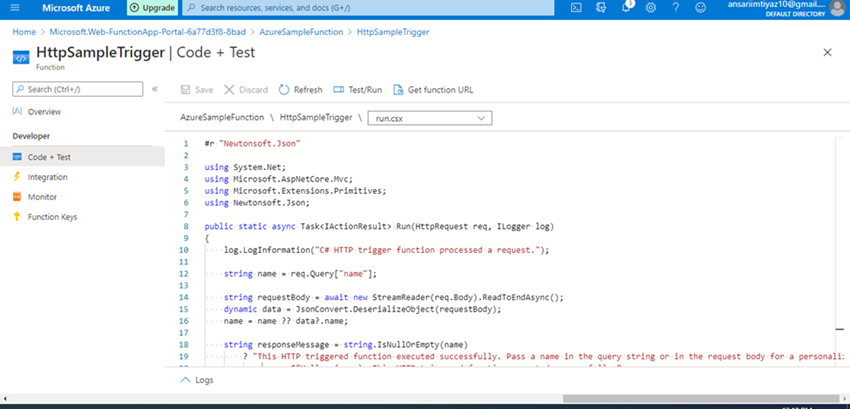Click the account avatar picture

838,8
